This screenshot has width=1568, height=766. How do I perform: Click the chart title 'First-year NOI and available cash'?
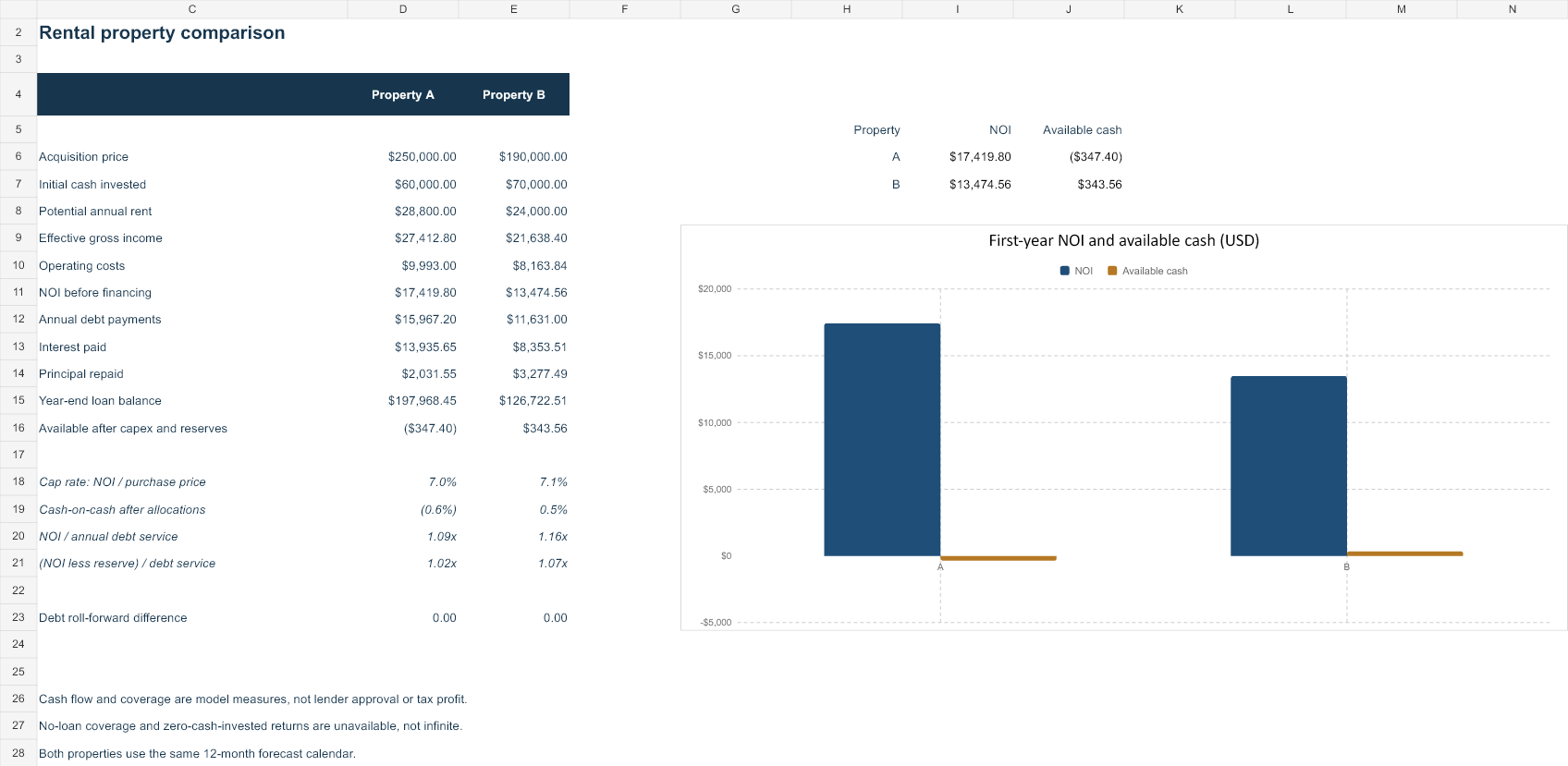point(1124,240)
